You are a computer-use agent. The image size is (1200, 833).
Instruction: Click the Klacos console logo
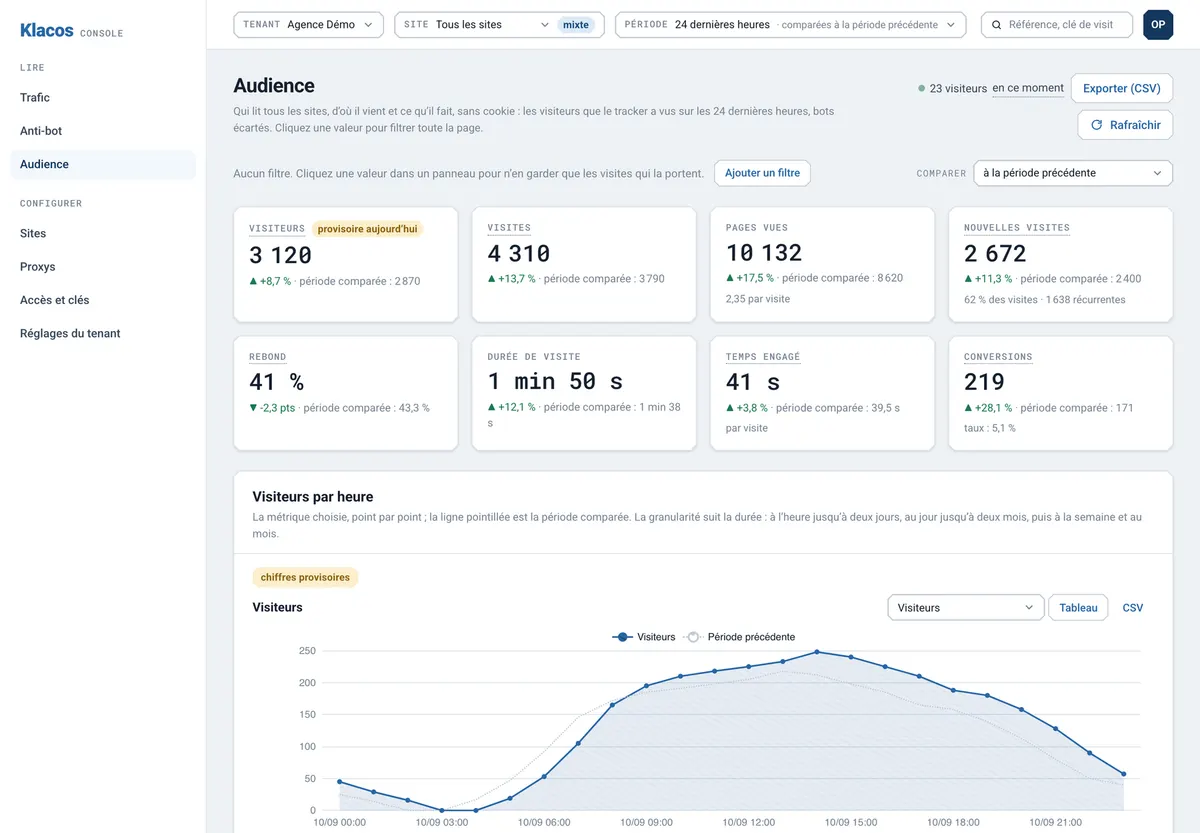71,31
